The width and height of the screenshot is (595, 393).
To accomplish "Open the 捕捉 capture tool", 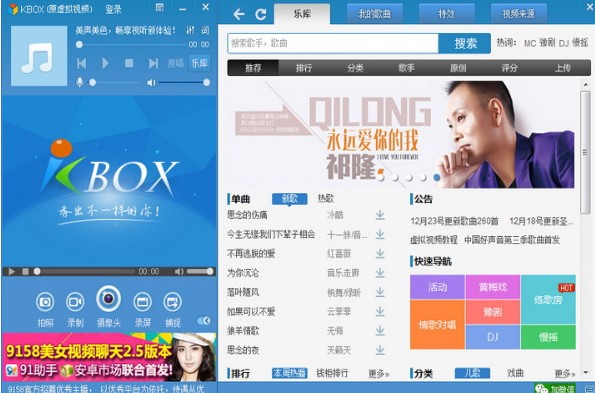I will [x=172, y=310].
